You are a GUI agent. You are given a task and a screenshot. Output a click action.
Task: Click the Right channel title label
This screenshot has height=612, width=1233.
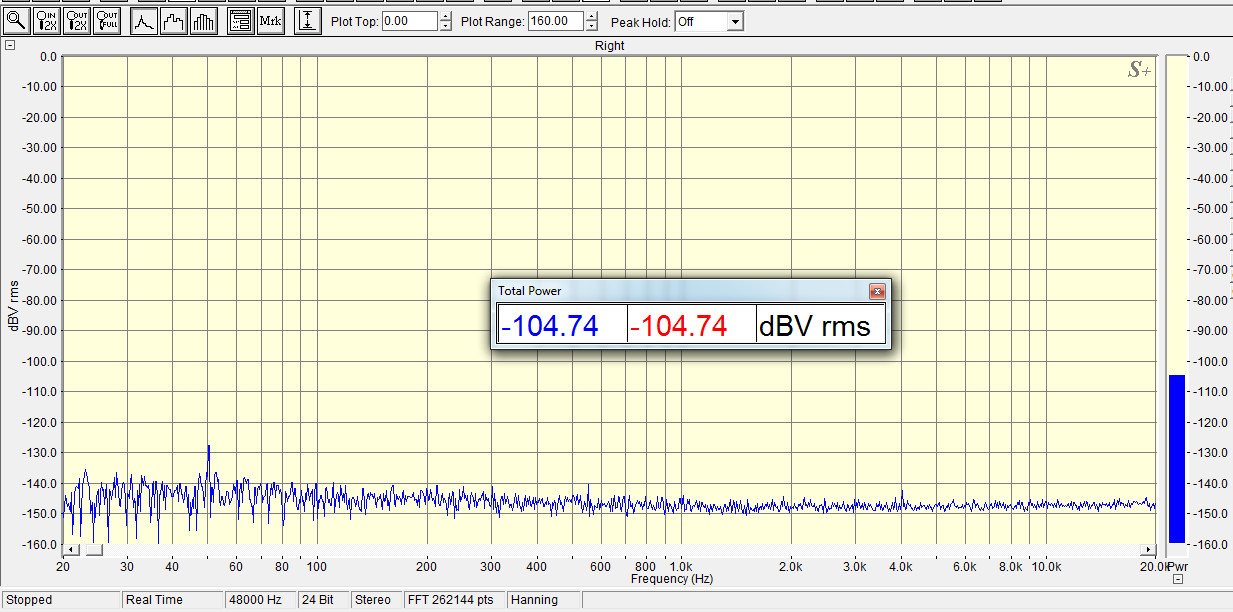[609, 46]
